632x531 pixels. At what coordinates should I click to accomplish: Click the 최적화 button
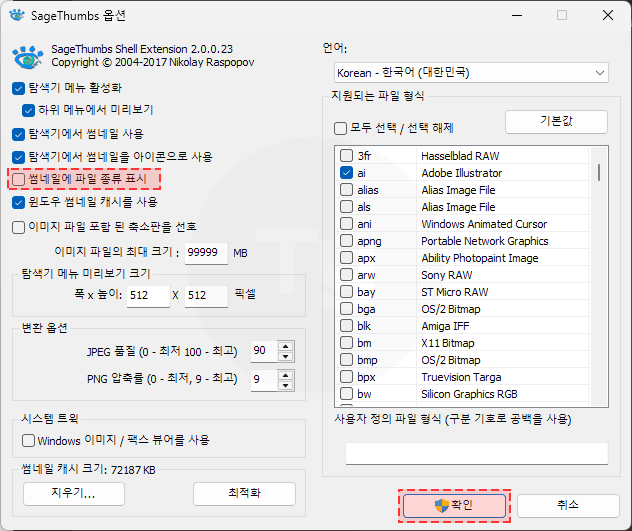[x=244, y=494]
